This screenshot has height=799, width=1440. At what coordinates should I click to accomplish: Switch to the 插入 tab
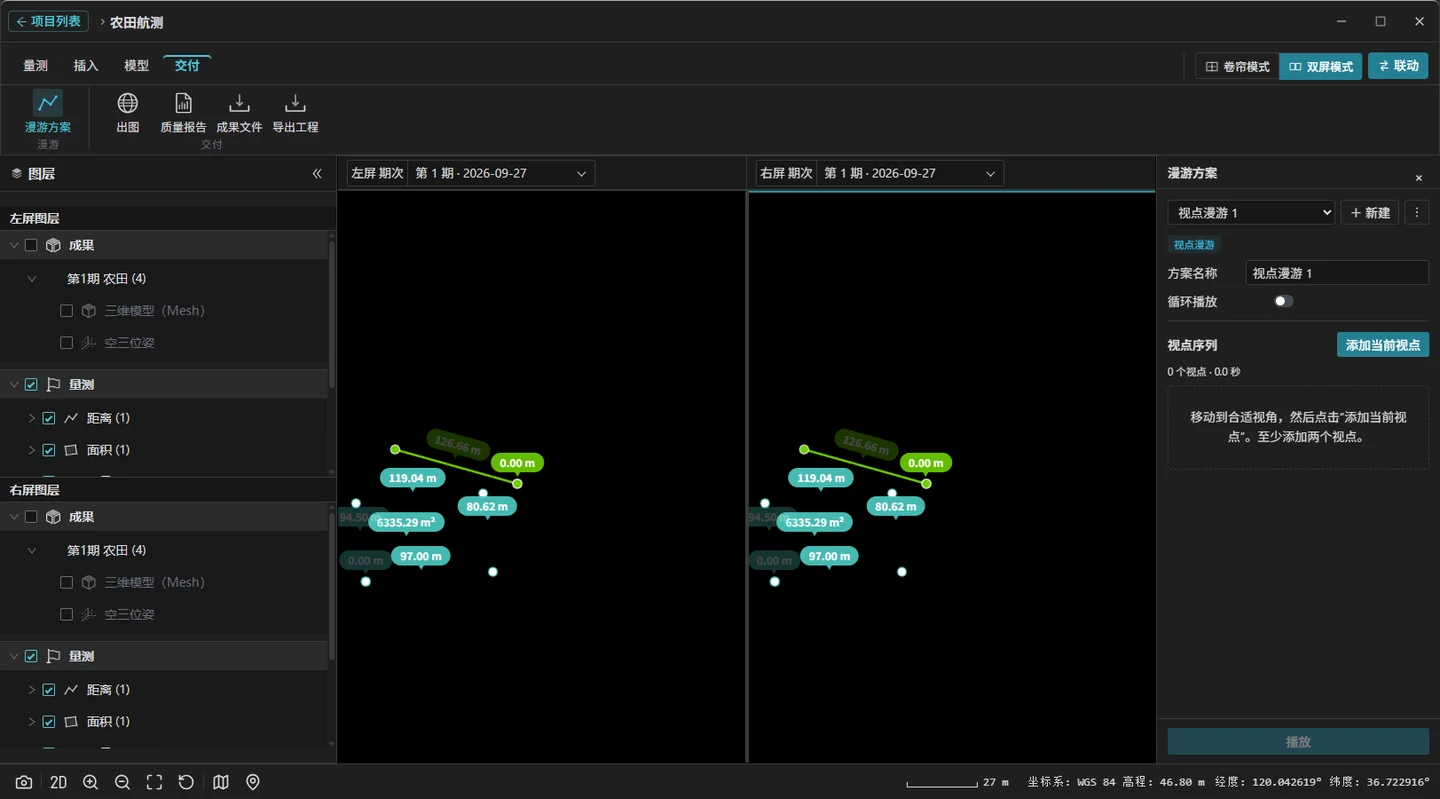tap(86, 66)
